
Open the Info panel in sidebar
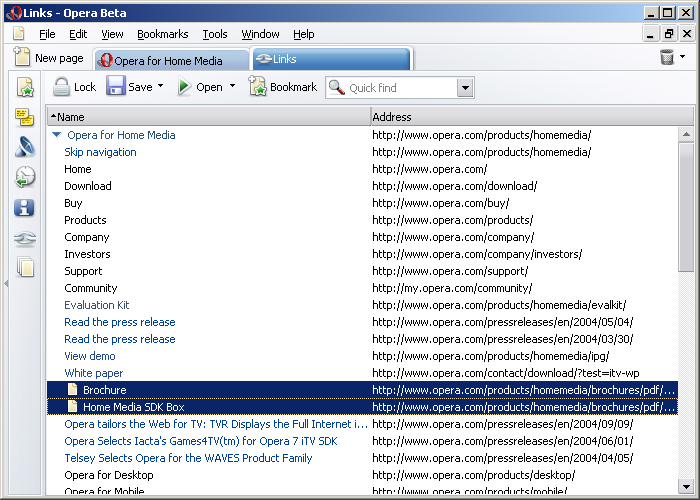[x=25, y=208]
